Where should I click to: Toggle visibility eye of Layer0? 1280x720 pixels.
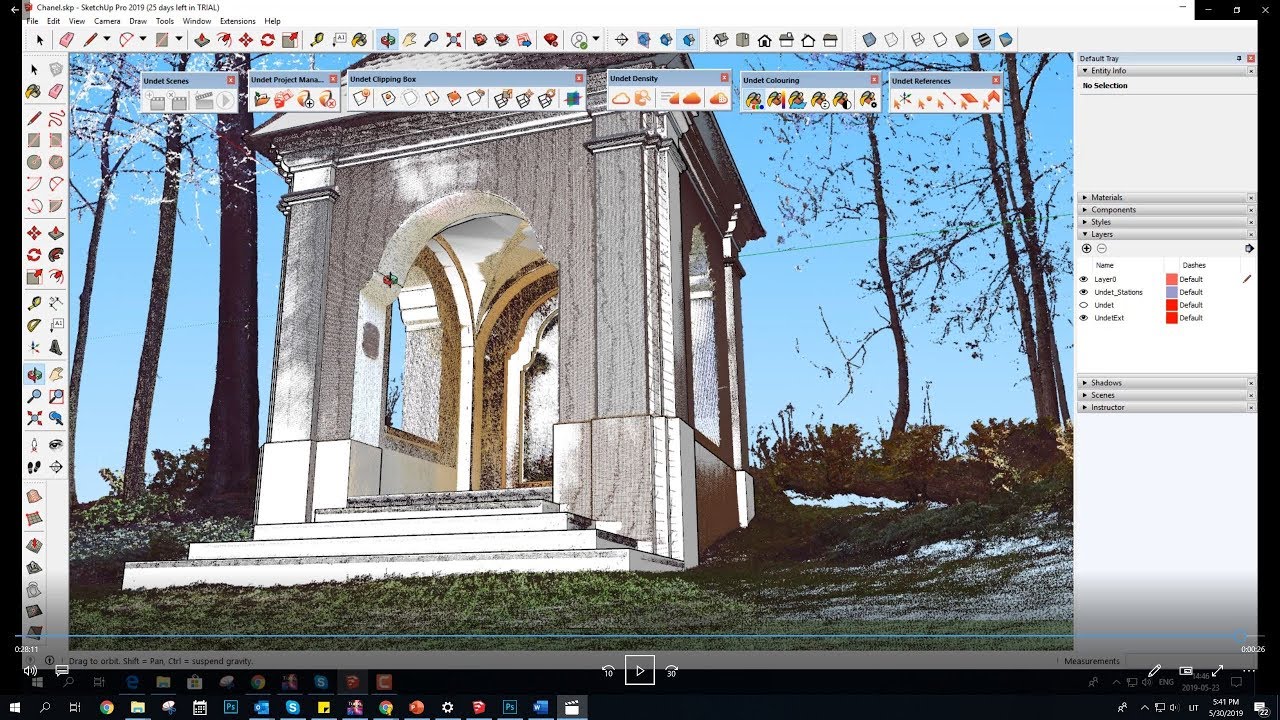point(1084,279)
